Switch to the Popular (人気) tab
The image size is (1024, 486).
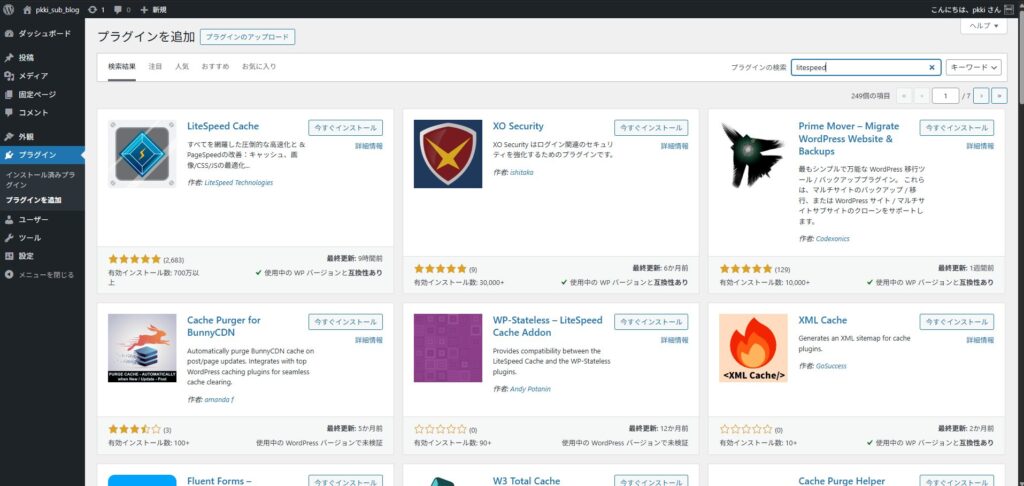pos(182,66)
